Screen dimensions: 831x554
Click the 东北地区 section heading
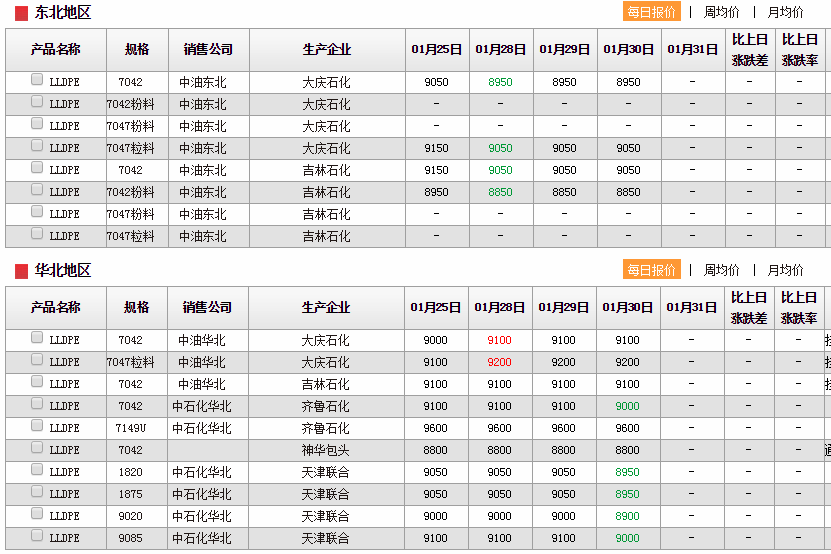63,12
